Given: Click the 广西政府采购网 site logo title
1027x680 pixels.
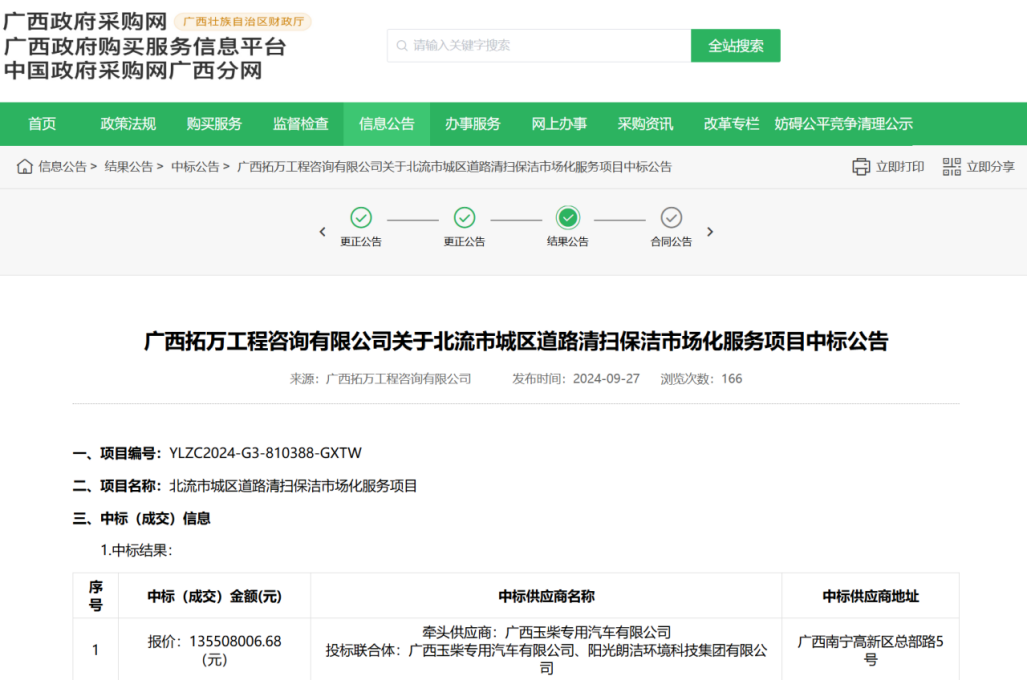Looking at the screenshot, I should (85, 22).
